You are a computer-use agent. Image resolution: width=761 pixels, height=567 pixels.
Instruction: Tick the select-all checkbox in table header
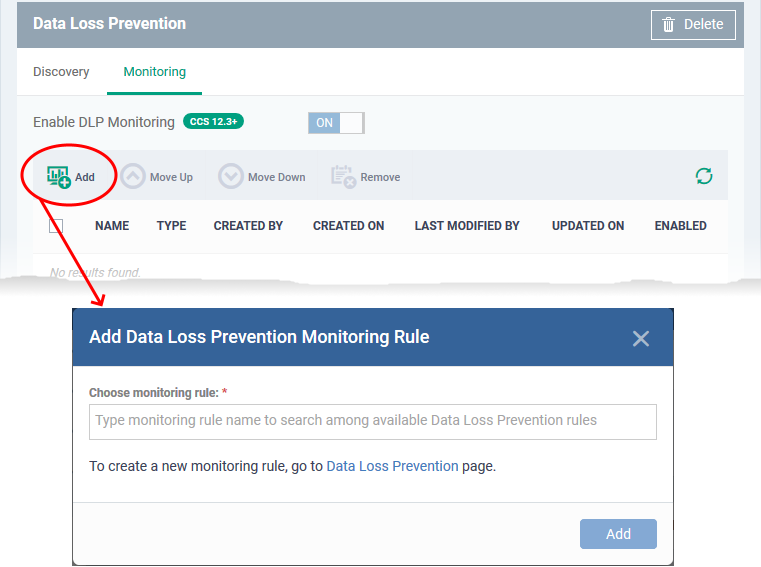tap(56, 226)
